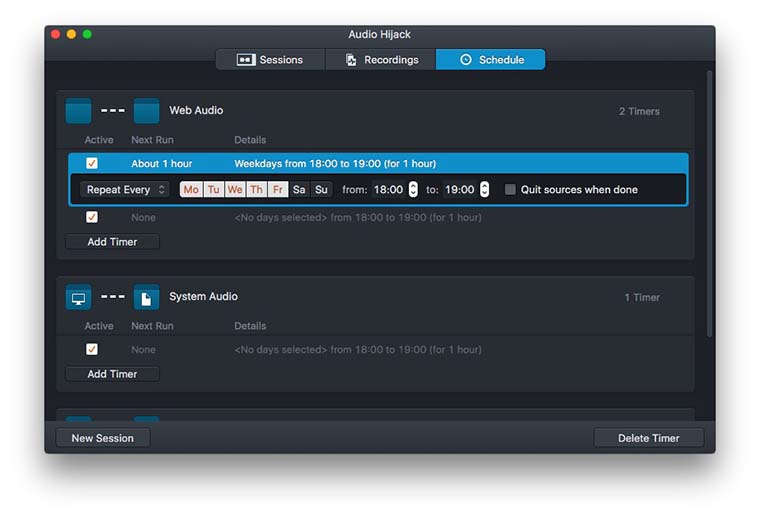Click the vertical scrollbar on the right
The width and height of the screenshot is (760, 517).
pos(710,200)
